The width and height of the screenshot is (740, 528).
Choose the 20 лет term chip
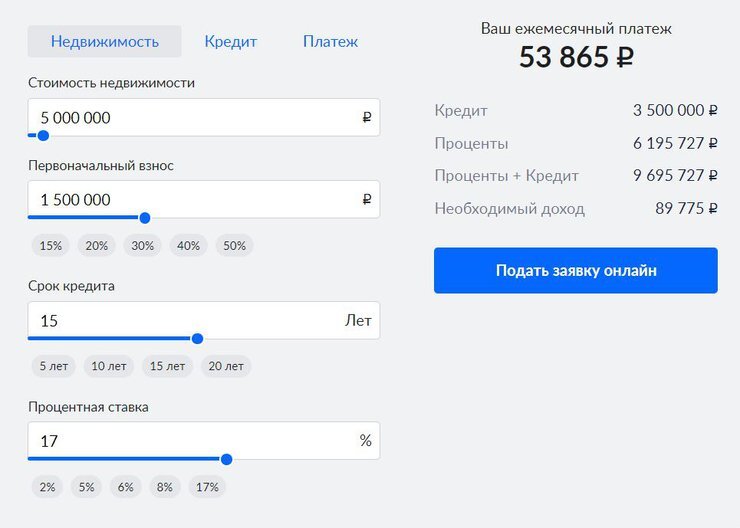[x=226, y=366]
